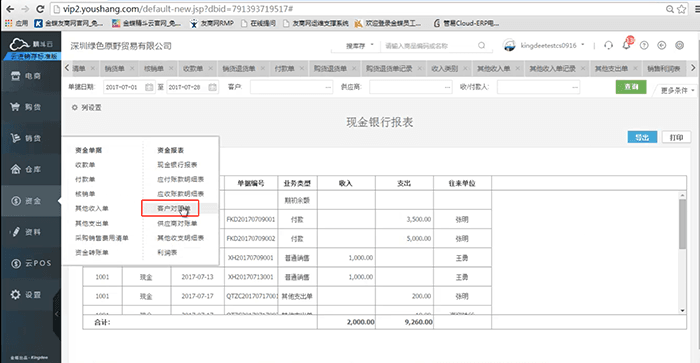Bookmark the page with the star icon
Image resolution: width=700 pixels, height=363 pixels.
[x=682, y=9]
